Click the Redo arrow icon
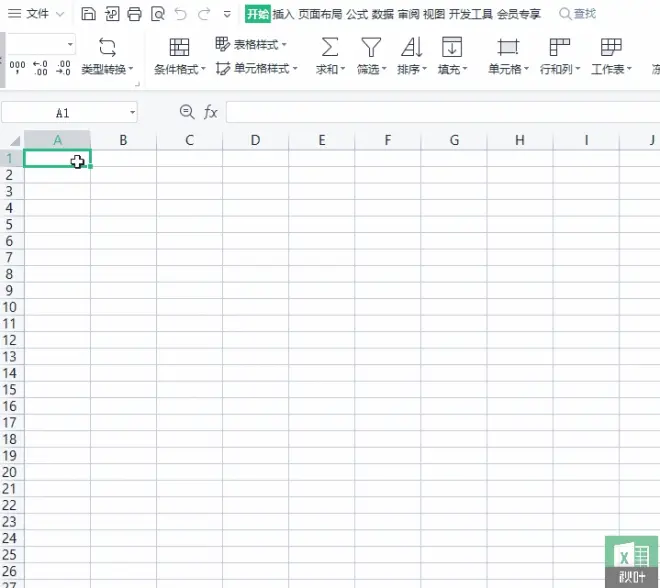660x588 pixels. 204,14
